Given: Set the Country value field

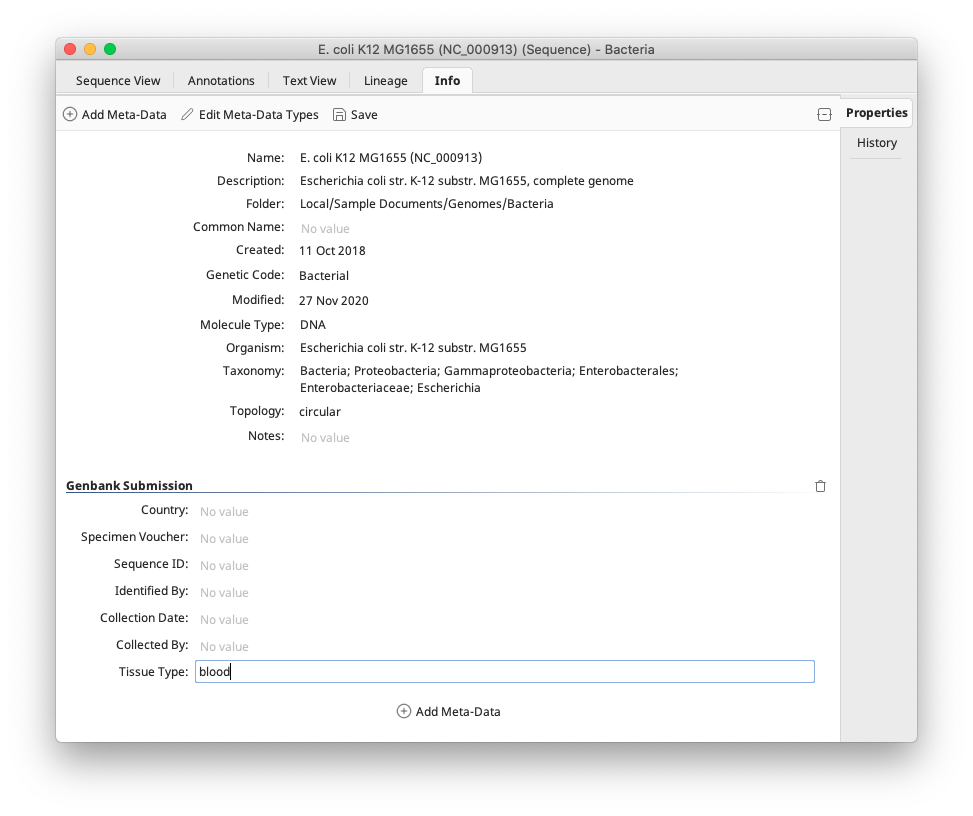Looking at the screenshot, I should (x=224, y=511).
